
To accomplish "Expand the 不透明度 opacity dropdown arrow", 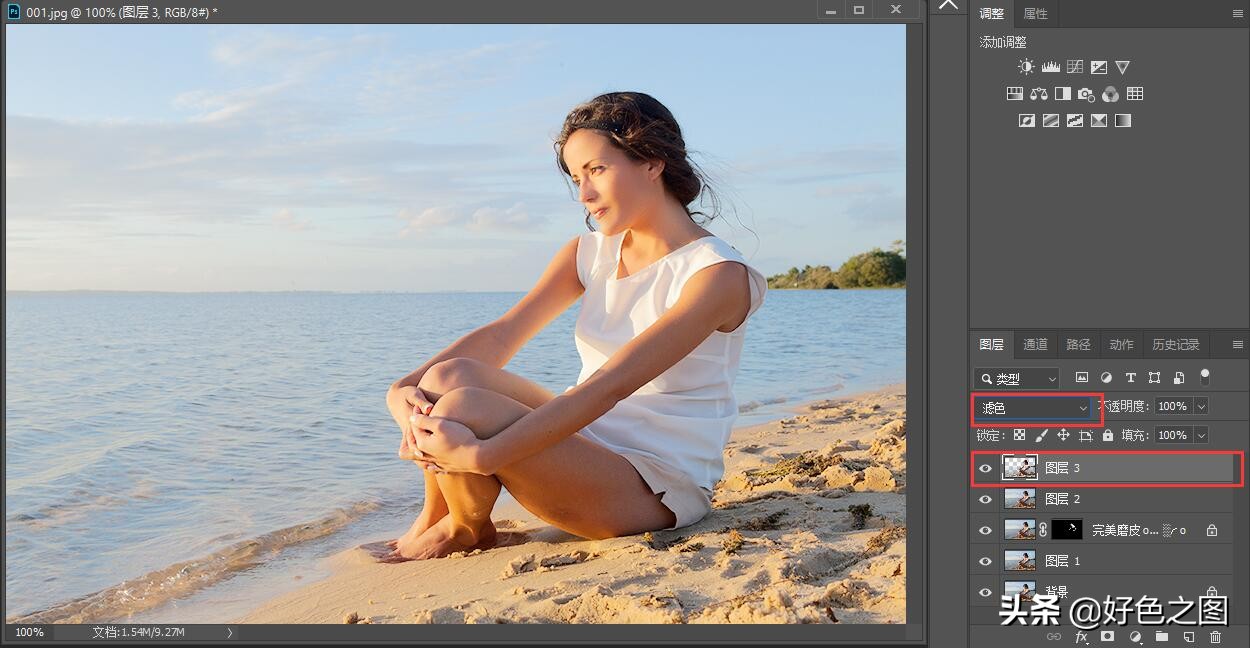I will 1201,406.
